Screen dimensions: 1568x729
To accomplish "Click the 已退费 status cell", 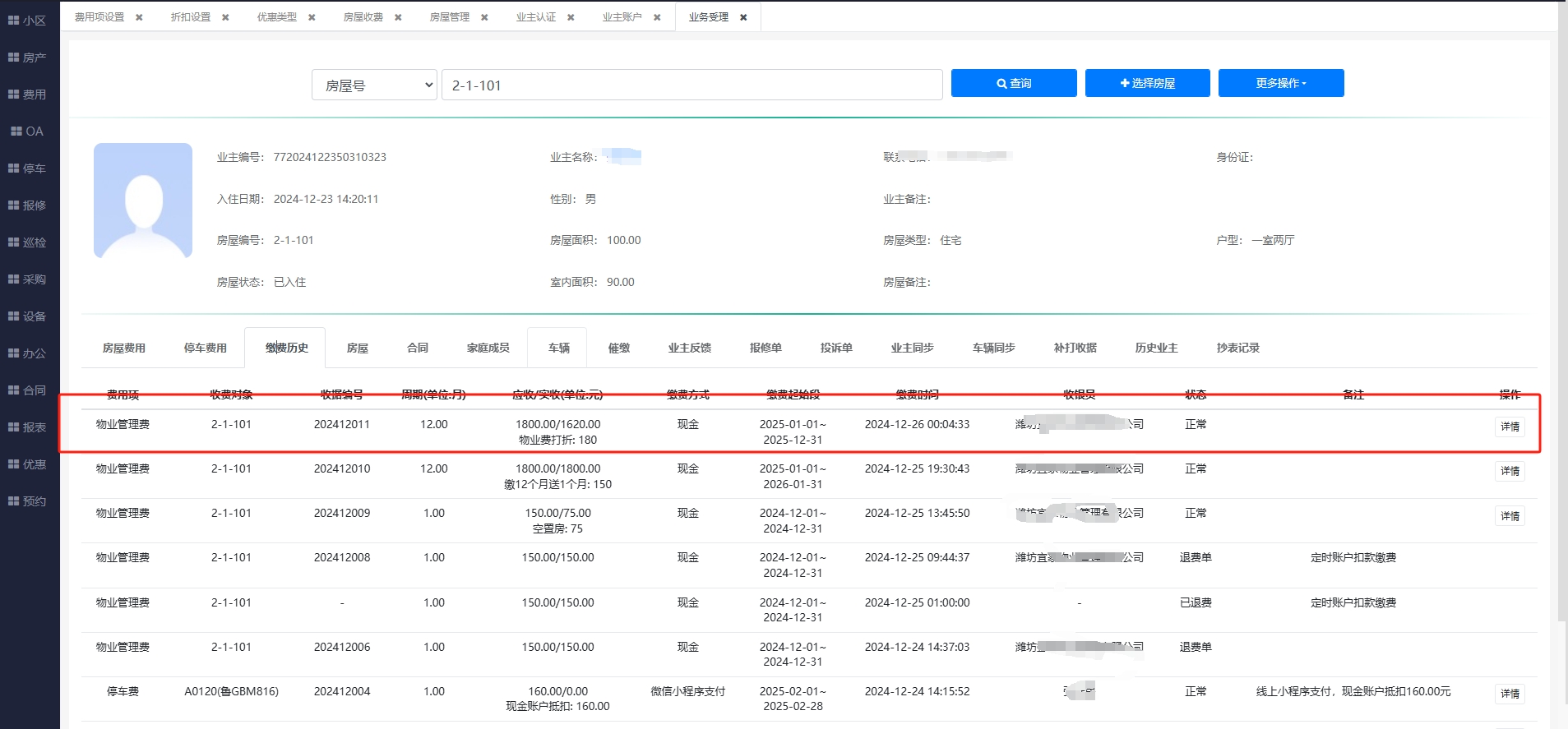I will point(1196,602).
